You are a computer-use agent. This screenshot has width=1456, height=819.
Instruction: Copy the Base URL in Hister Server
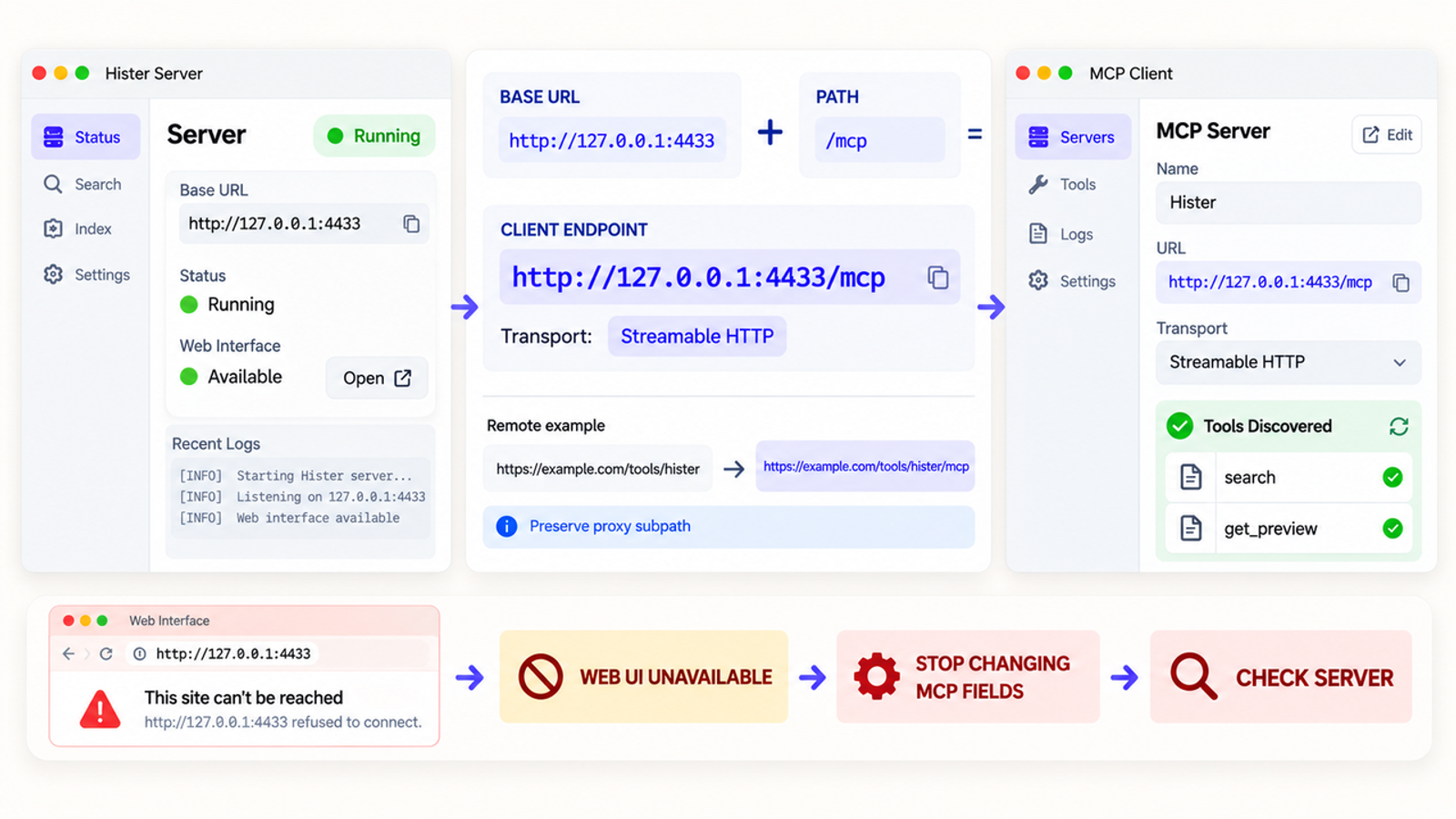pyautogui.click(x=411, y=224)
